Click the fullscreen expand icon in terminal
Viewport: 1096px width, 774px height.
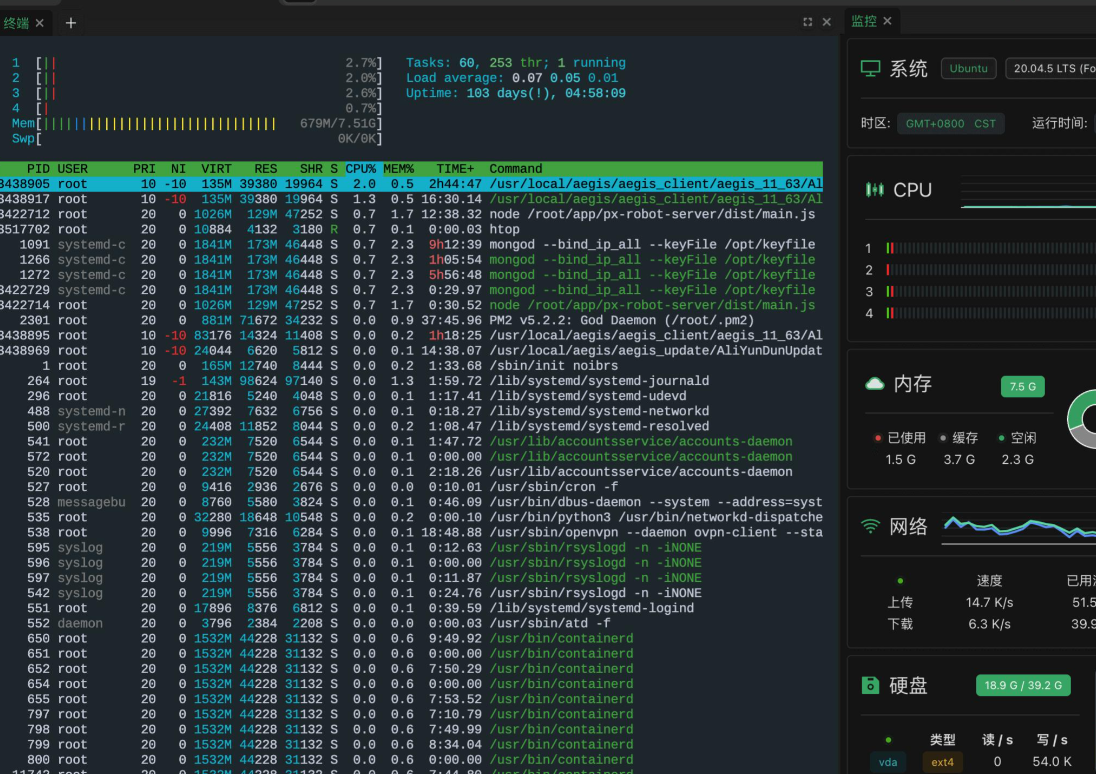point(807,22)
